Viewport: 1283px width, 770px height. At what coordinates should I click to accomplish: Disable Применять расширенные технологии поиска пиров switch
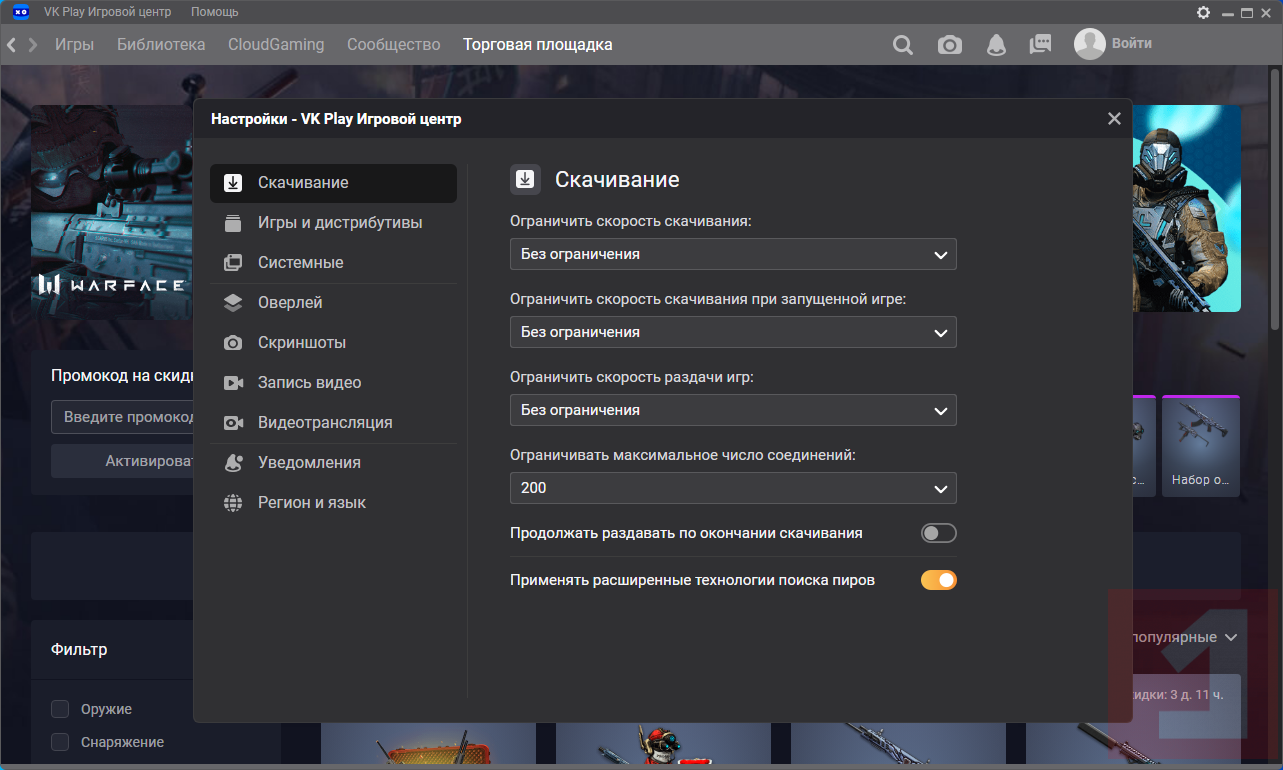pyautogui.click(x=939, y=580)
